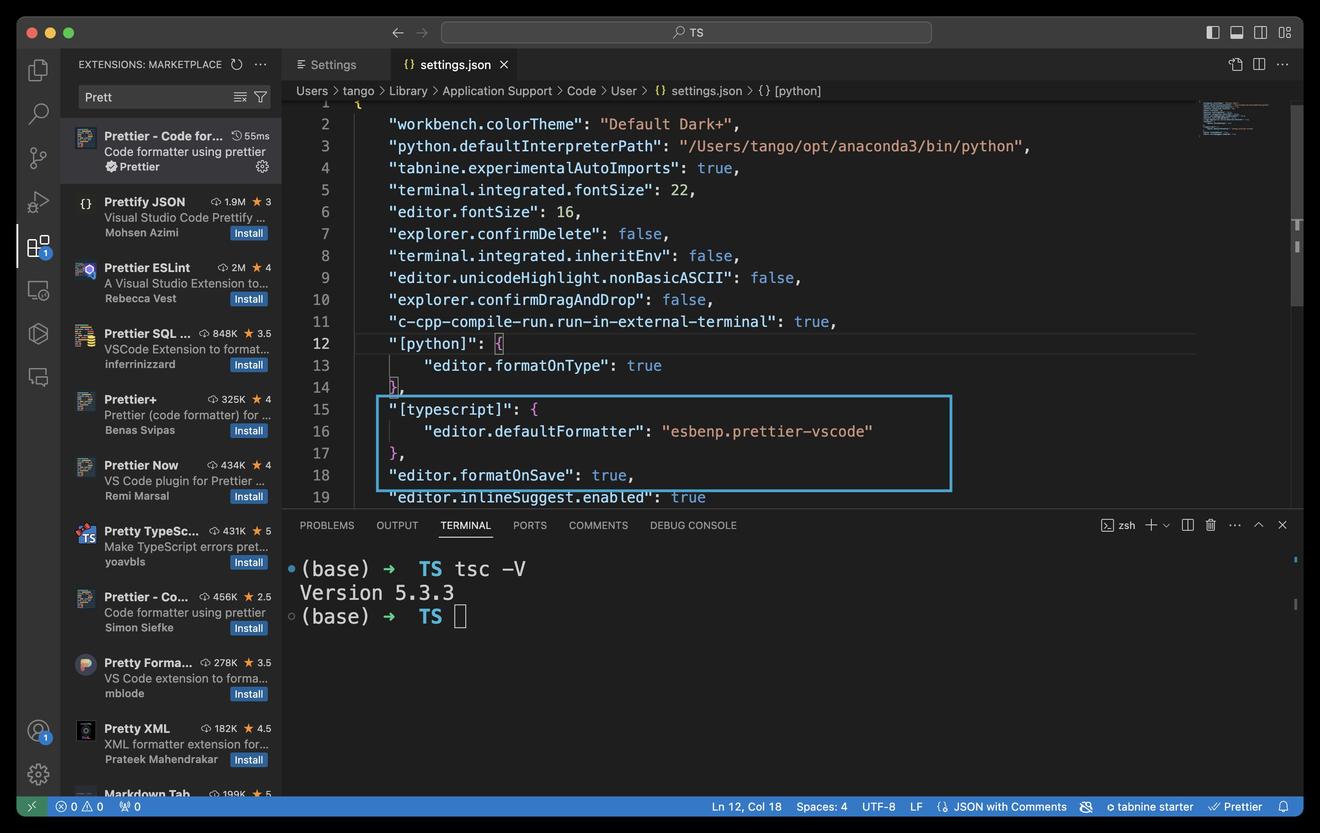Open the Explorer view in activity bar

pos(38,70)
